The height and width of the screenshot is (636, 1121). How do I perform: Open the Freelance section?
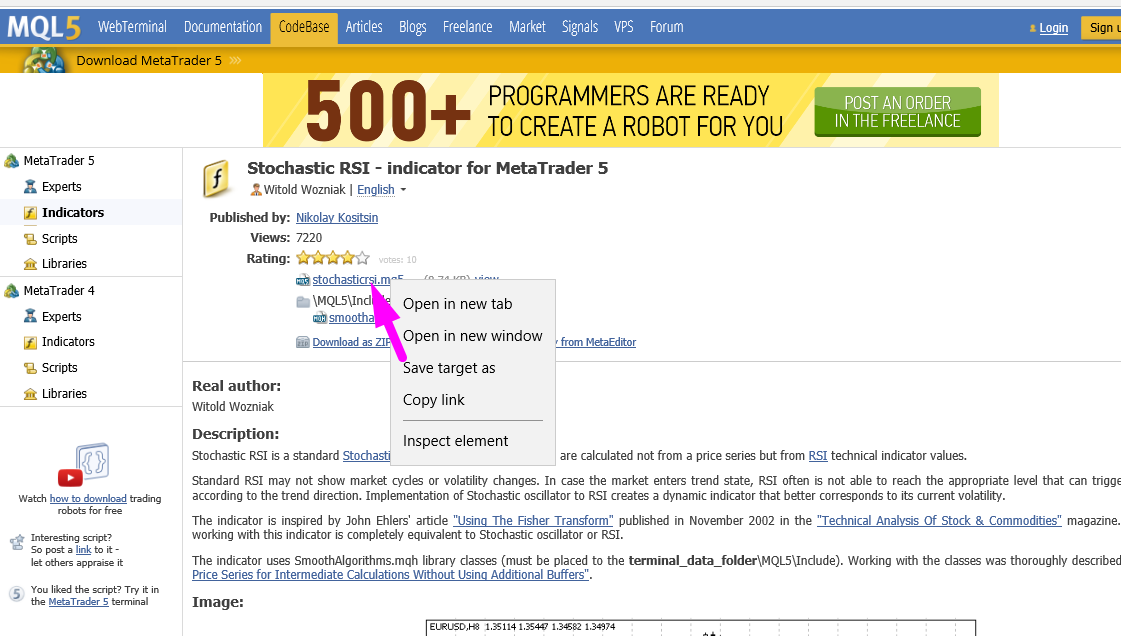pyautogui.click(x=468, y=27)
